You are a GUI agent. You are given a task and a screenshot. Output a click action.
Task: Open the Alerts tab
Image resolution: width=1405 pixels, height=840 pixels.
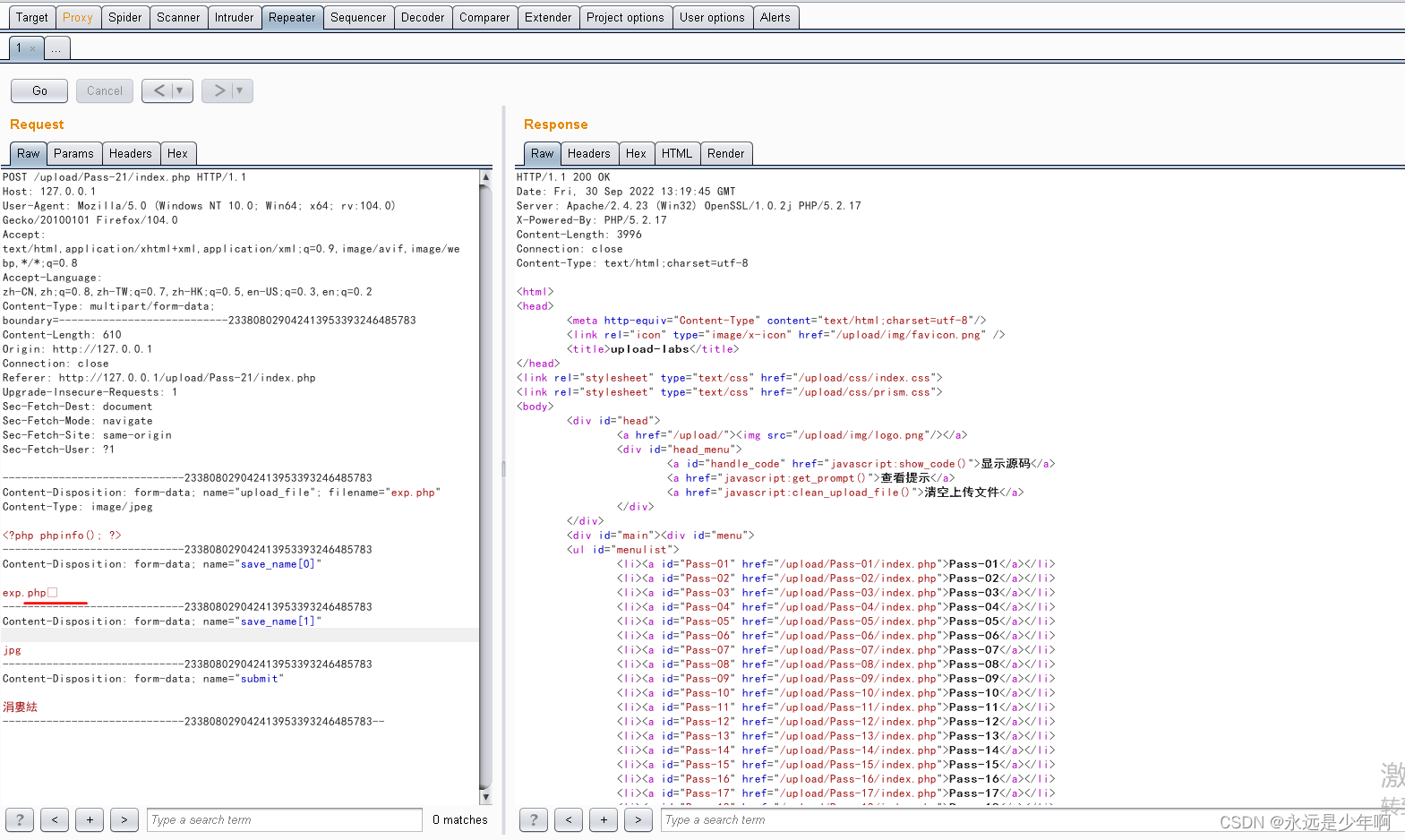[775, 17]
